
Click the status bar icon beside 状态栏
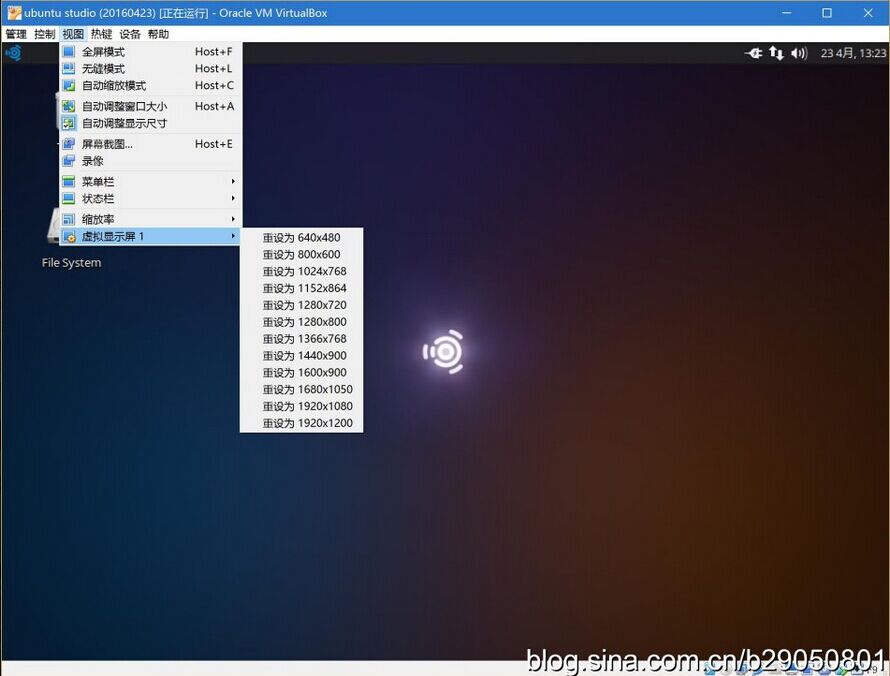[x=69, y=199]
